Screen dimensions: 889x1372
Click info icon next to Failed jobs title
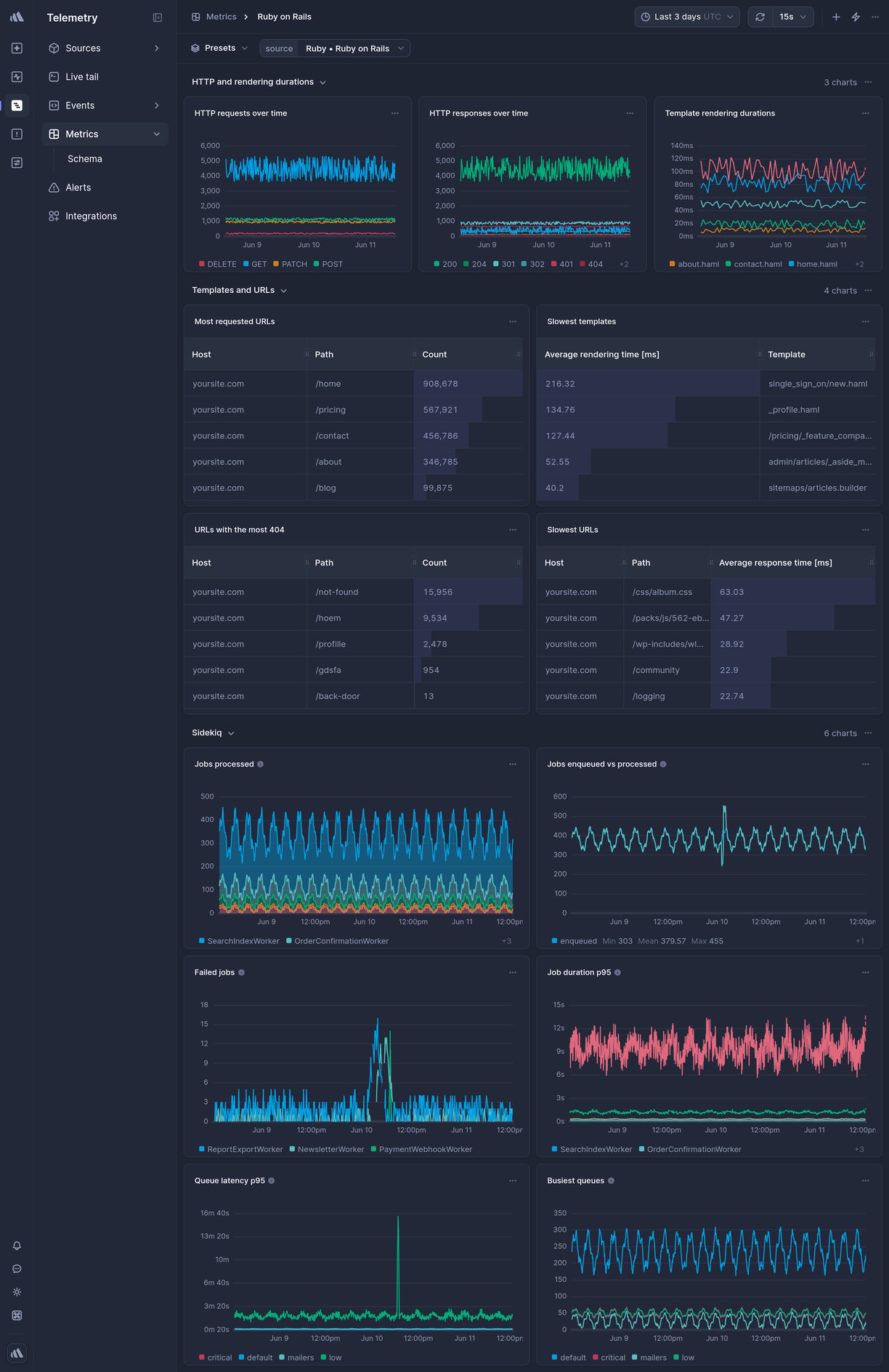[x=242, y=972]
